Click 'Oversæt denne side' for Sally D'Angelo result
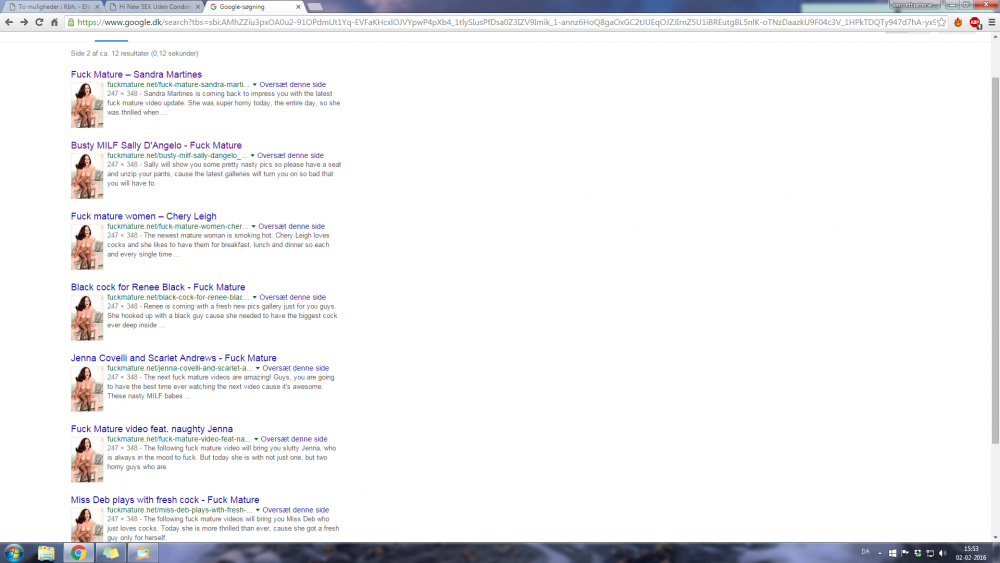This screenshot has height=563, width=1000. (x=291, y=155)
